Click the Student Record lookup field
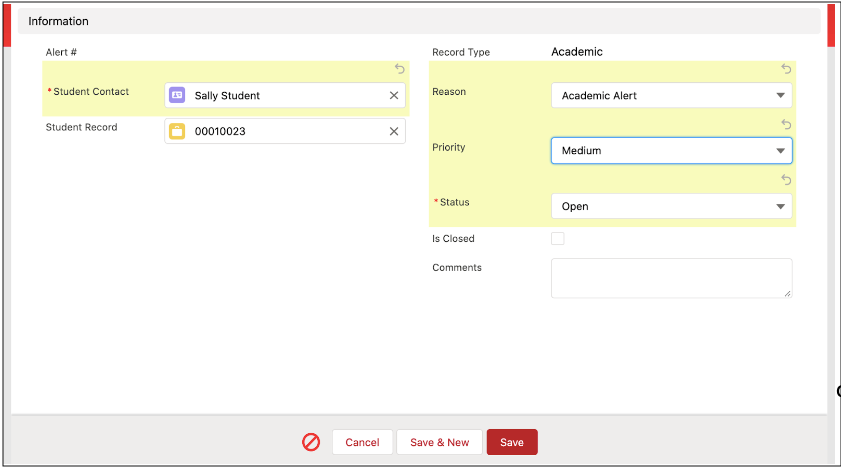Screen dimensions: 841x467 coord(285,131)
